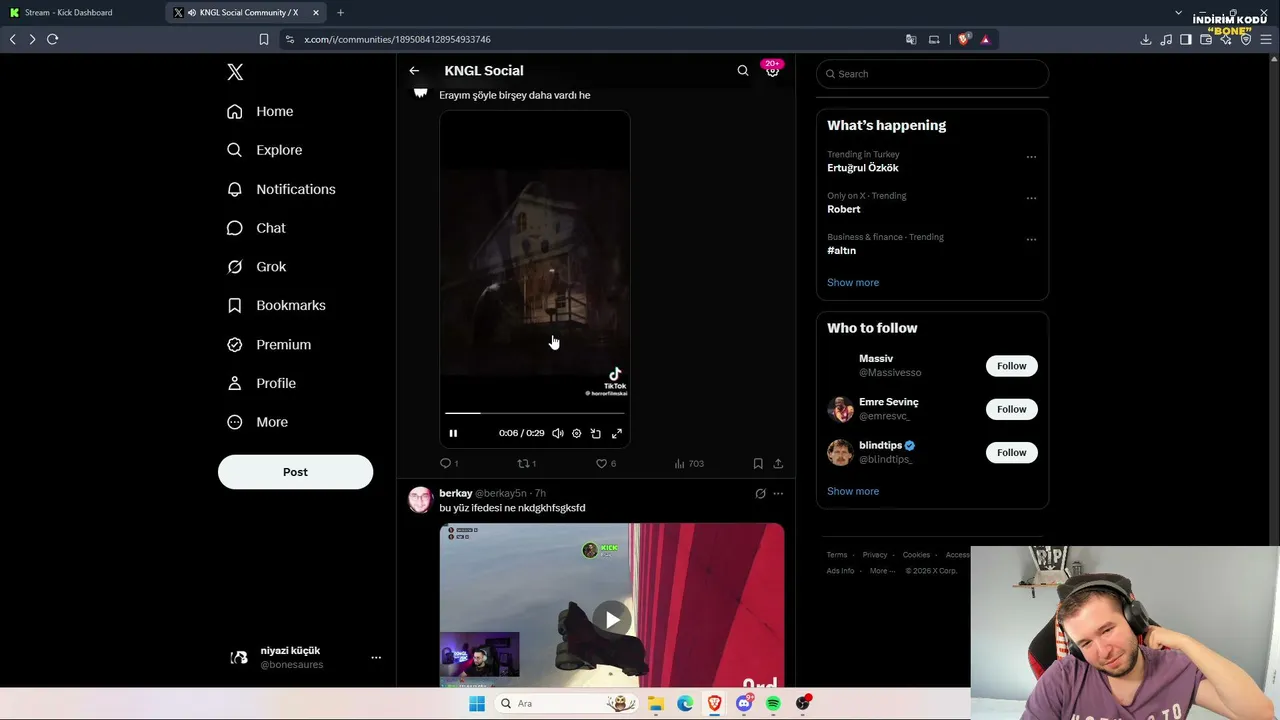Image resolution: width=1280 pixels, height=720 pixels.
Task: Open the Robert trending topic
Action: (x=843, y=209)
